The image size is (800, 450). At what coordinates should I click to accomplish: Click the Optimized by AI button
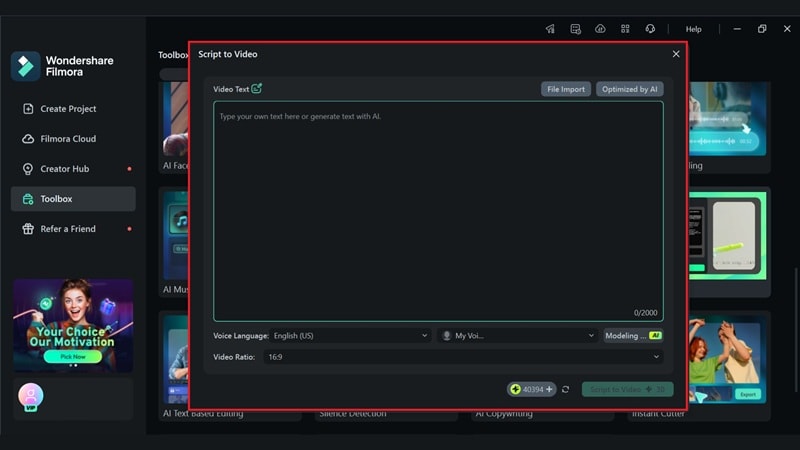click(630, 89)
